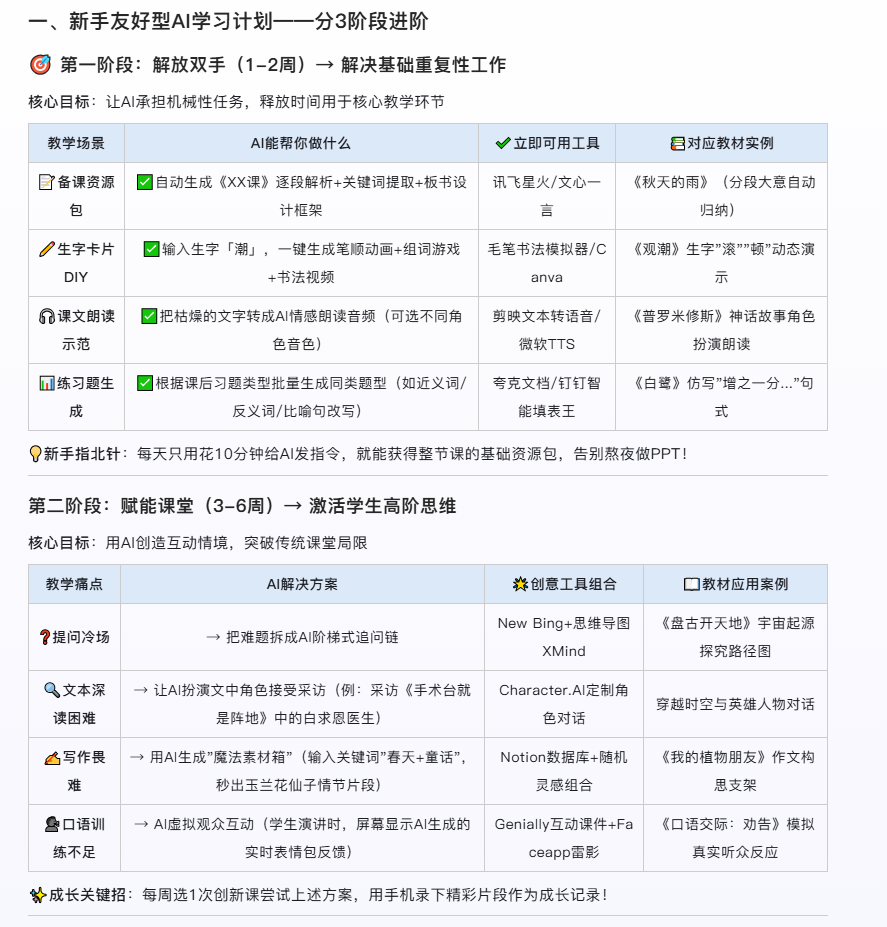Click the green checkbox before 根据课后习题类型
This screenshot has height=927, width=887.
144,383
